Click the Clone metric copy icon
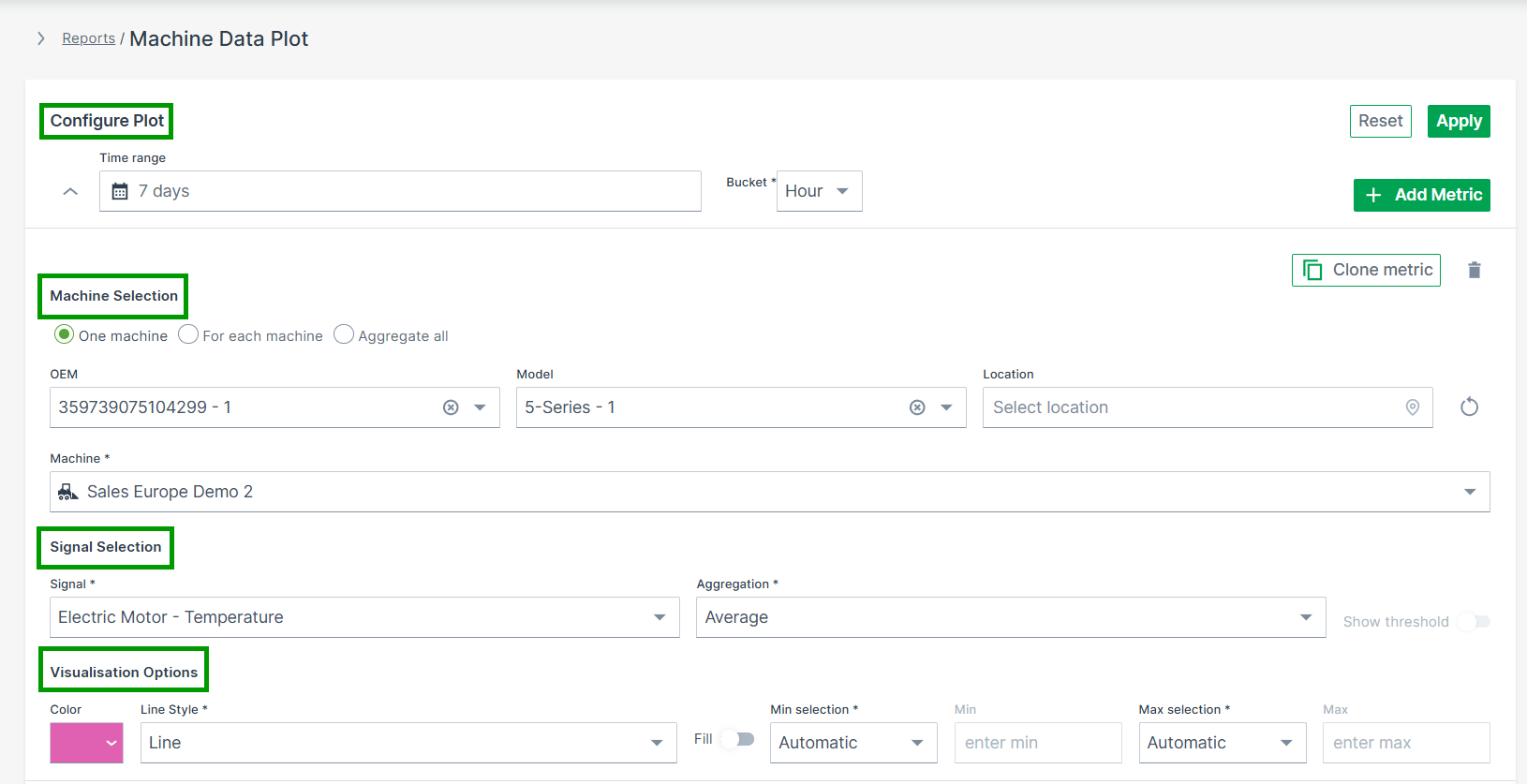The width and height of the screenshot is (1527, 784). 1312,270
